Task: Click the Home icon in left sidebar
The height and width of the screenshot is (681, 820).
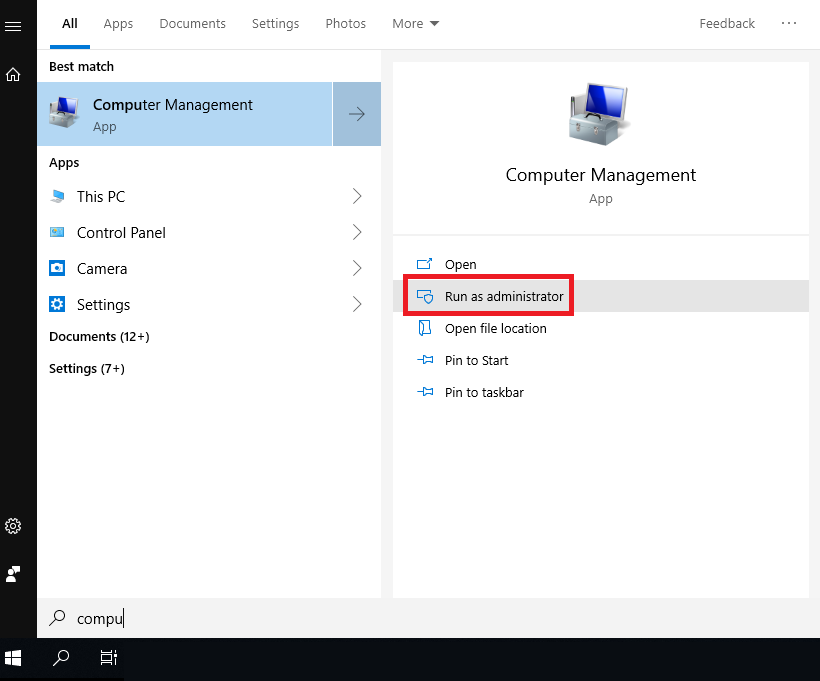Action: click(13, 75)
